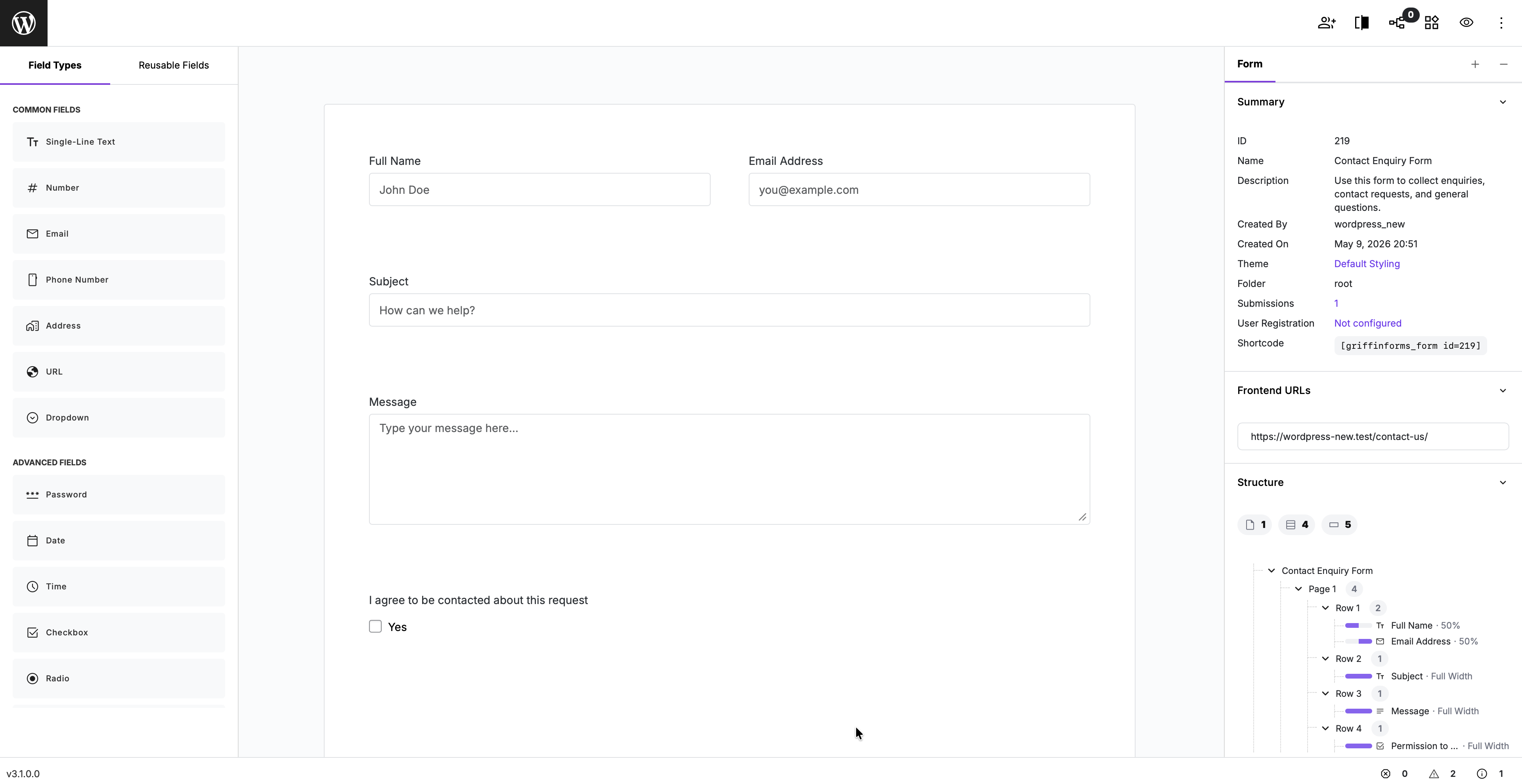The height and width of the screenshot is (784, 1522).
Task: Add a URL field type
Action: (x=119, y=372)
